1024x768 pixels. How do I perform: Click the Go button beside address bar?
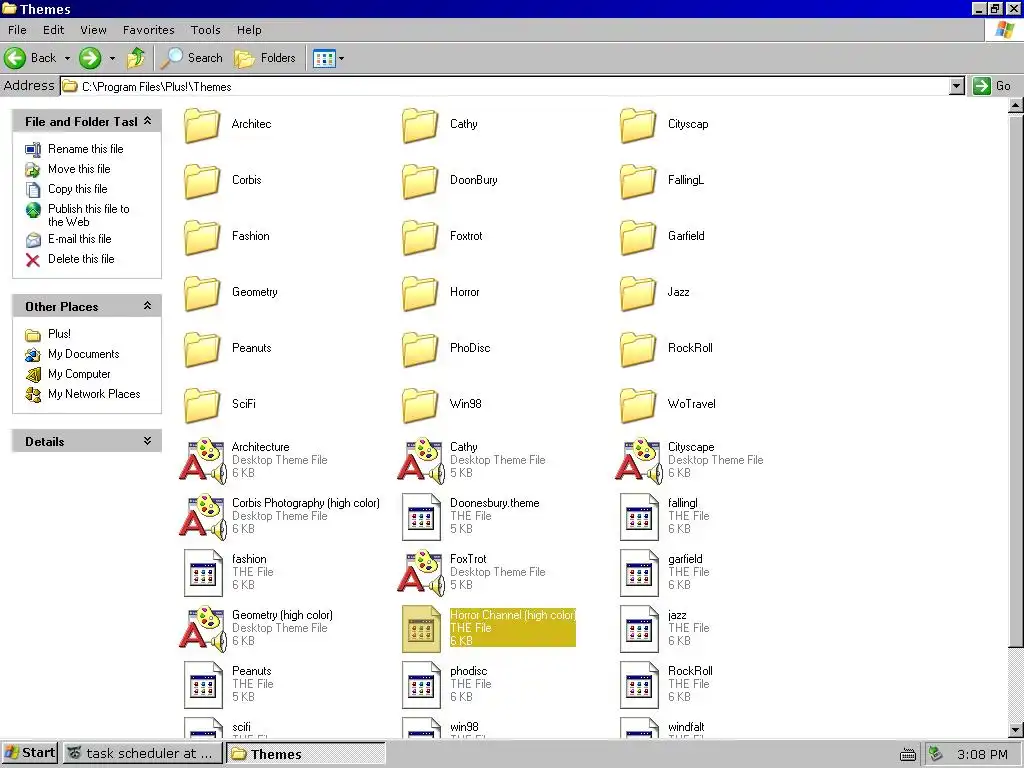click(x=992, y=86)
